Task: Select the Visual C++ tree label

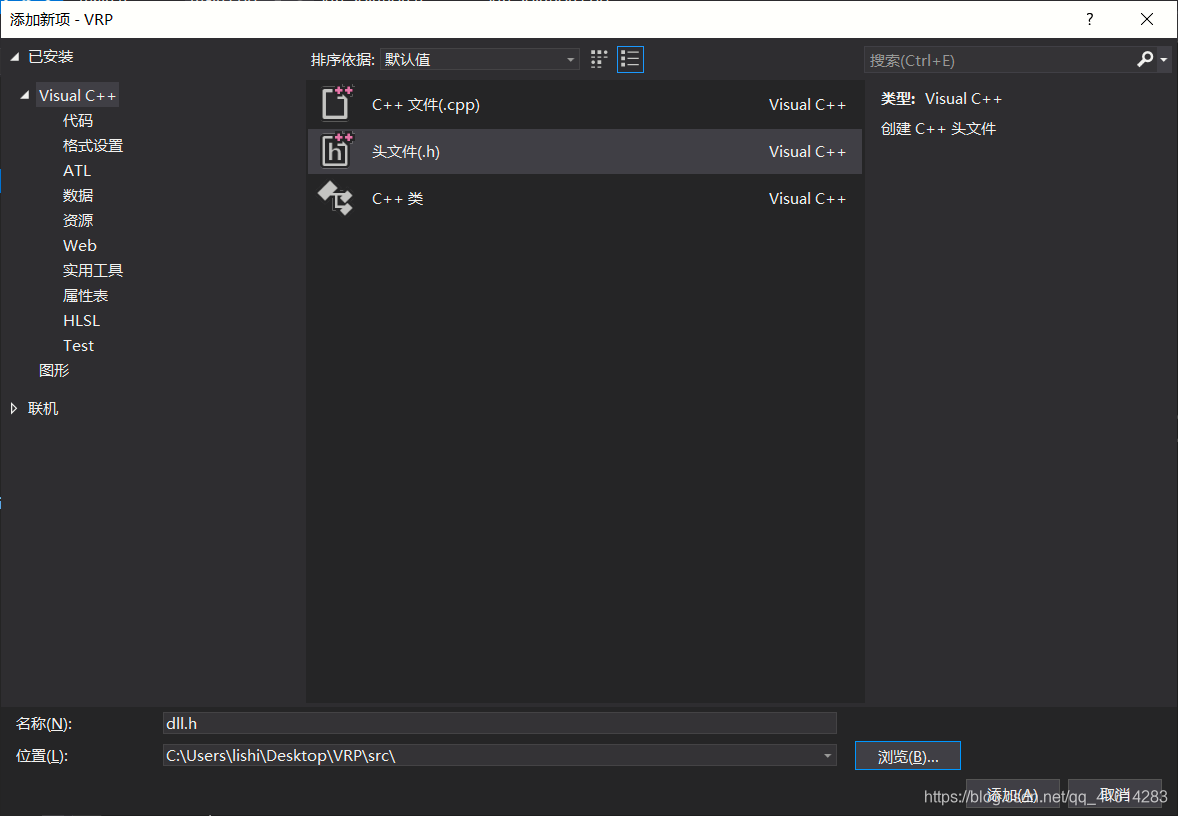Action: pyautogui.click(x=77, y=95)
